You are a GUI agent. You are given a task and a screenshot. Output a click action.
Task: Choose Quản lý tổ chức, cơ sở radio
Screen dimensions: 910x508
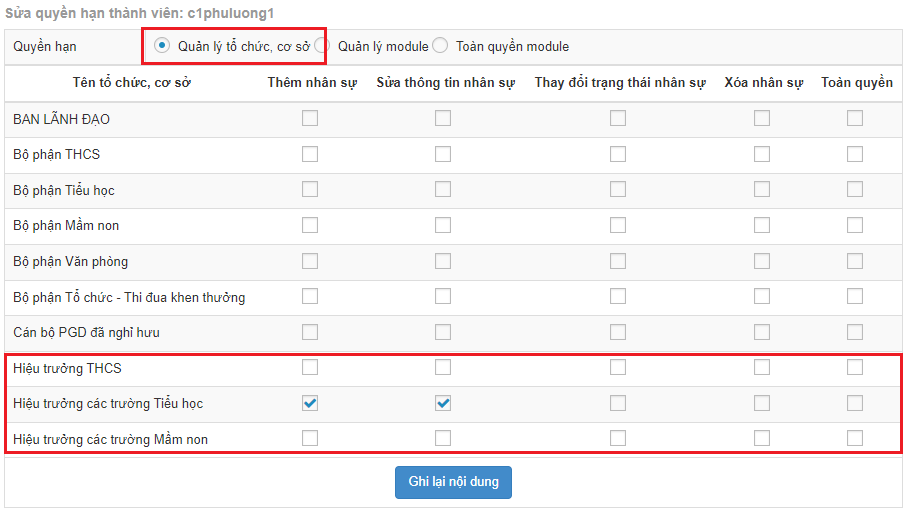(x=162, y=45)
